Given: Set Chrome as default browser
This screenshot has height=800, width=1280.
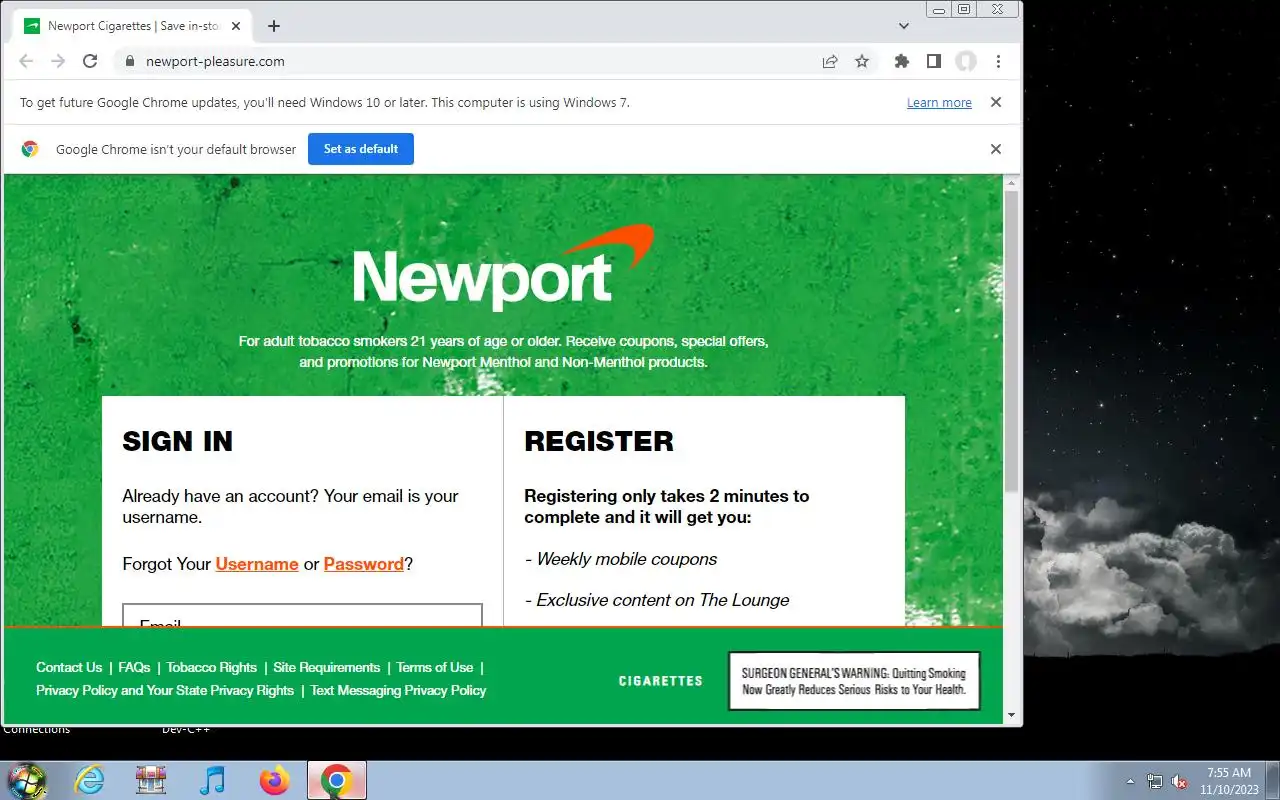Looking at the screenshot, I should [x=361, y=149].
